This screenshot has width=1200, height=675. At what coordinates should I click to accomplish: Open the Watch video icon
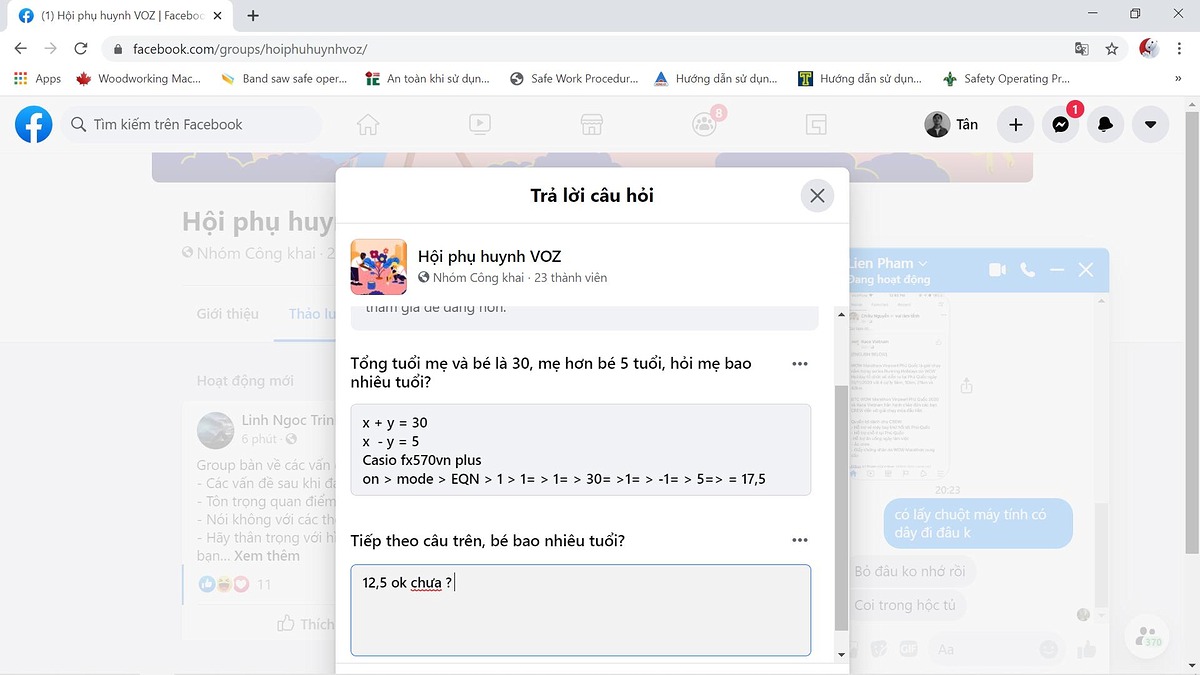[x=479, y=124]
